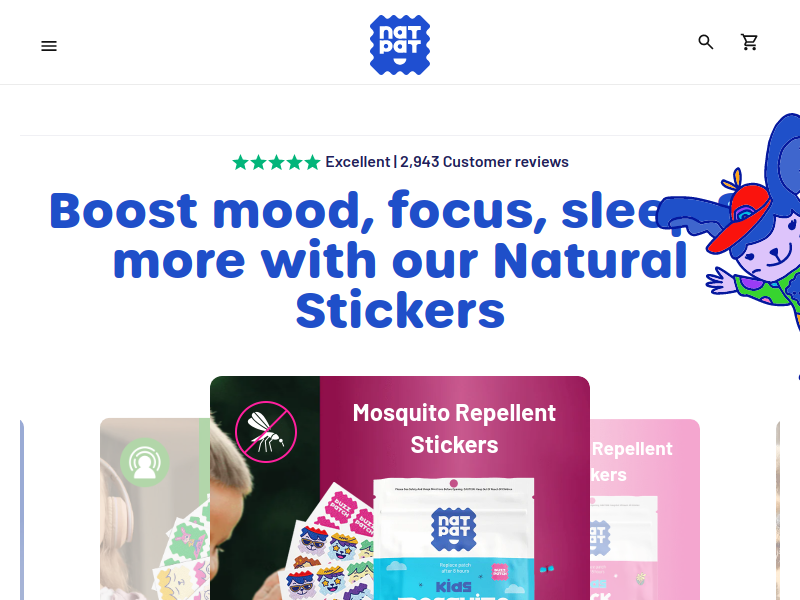Click the green headphones focus icon
Viewport: 800px width, 600px height.
pos(145,462)
